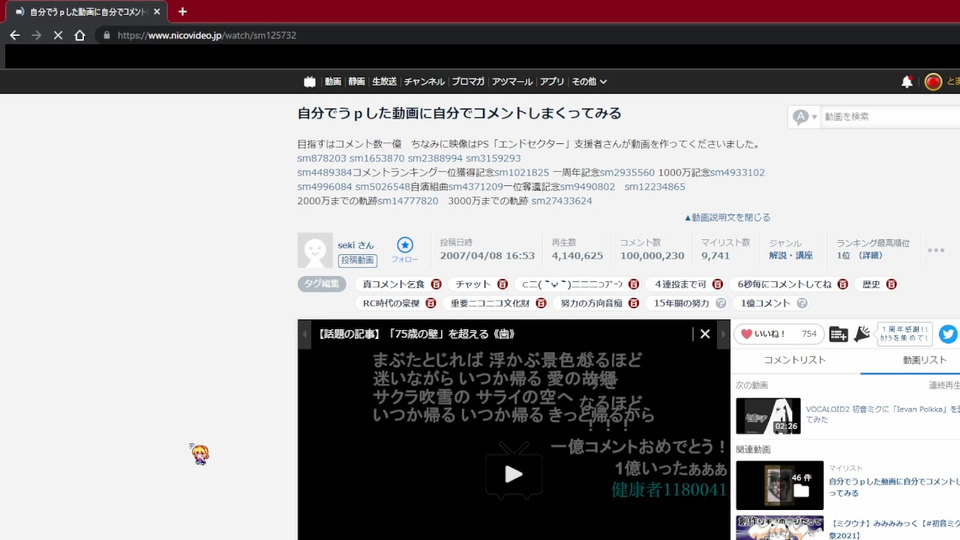This screenshot has height=540, width=960.
Task: Click dictionary icon beside 重要ニコニコ文化財 tag
Action: (541, 303)
